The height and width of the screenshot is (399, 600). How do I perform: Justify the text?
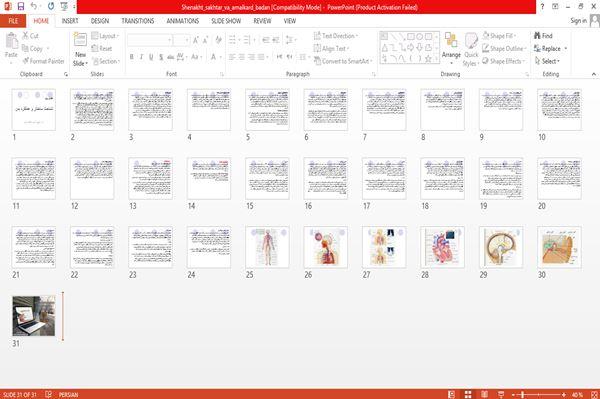261,57
